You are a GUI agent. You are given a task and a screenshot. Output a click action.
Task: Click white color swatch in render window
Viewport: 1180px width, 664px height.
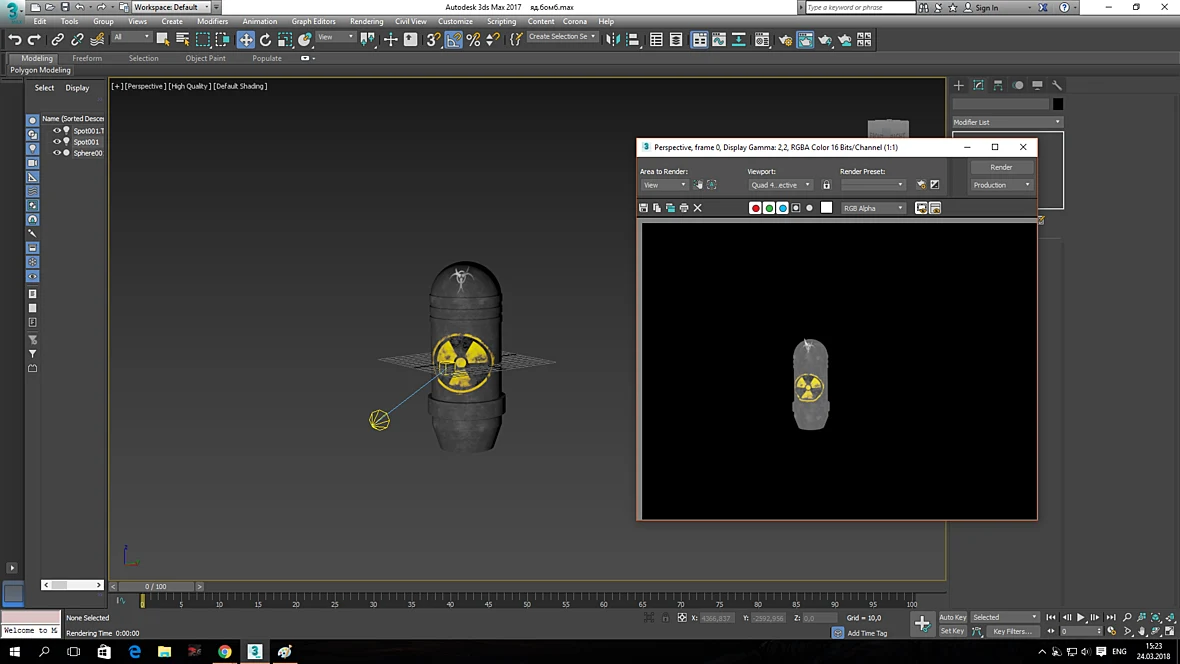pyautogui.click(x=826, y=208)
